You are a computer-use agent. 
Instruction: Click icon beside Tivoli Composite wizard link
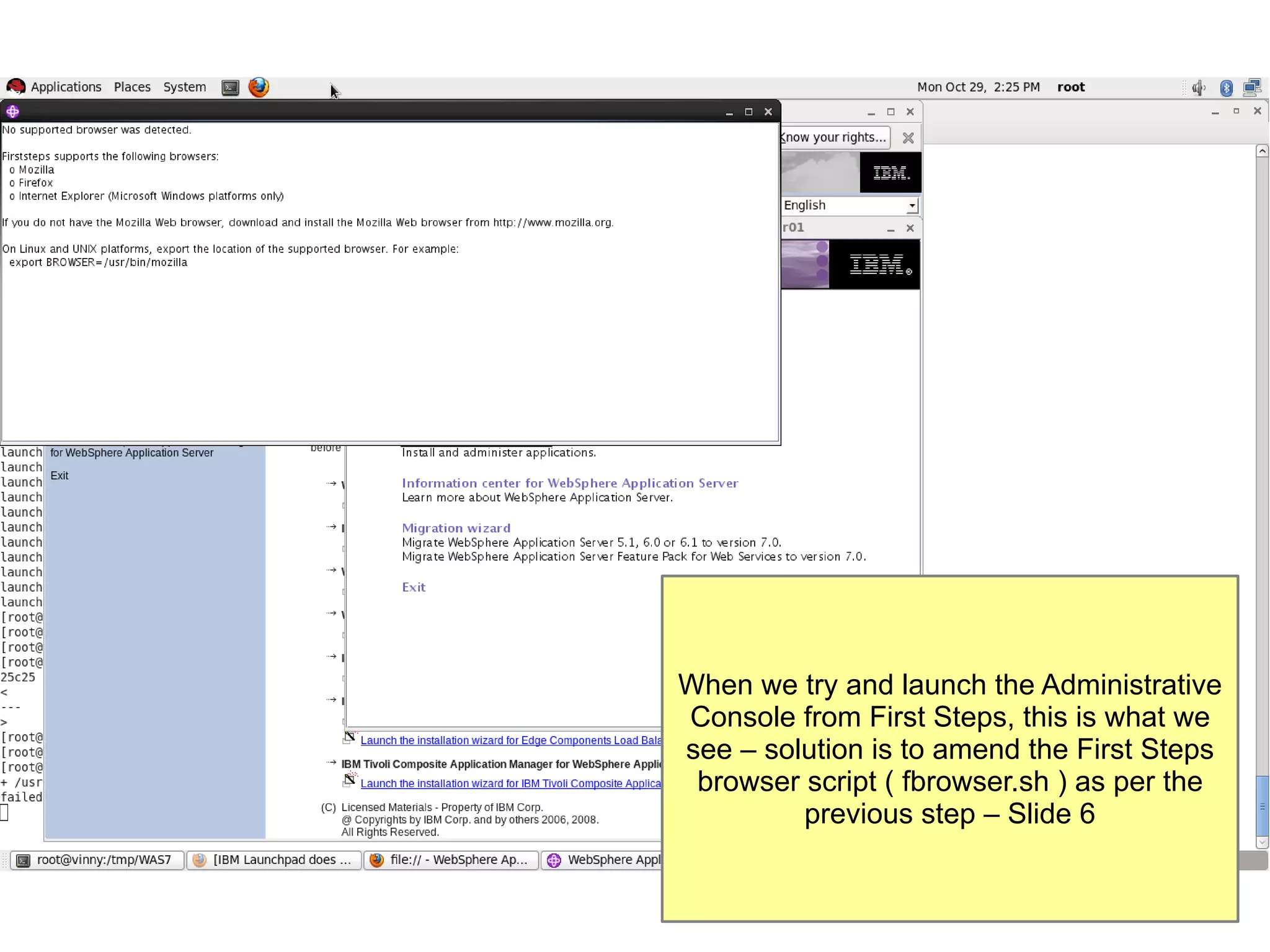[x=350, y=780]
